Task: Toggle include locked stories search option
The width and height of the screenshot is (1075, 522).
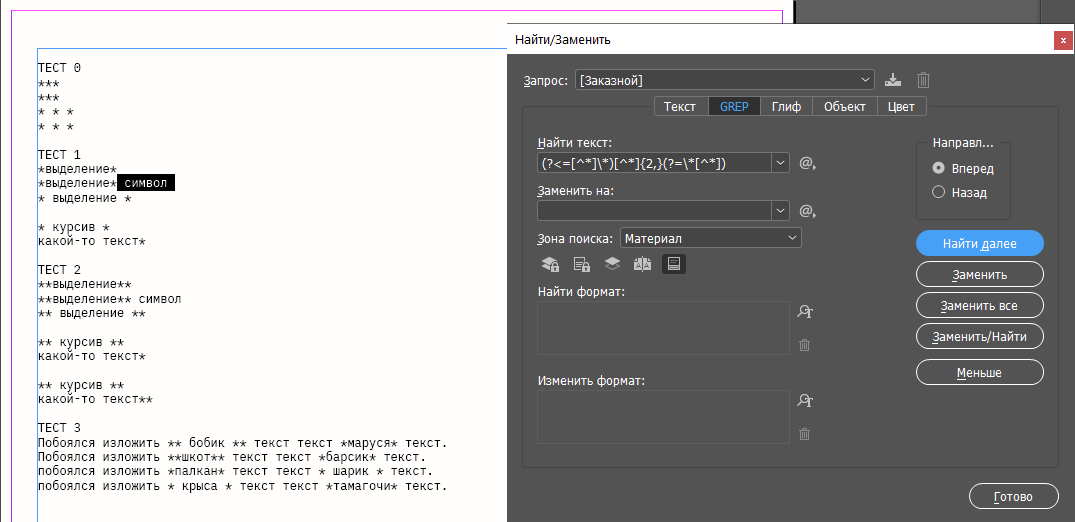Action: click(581, 264)
